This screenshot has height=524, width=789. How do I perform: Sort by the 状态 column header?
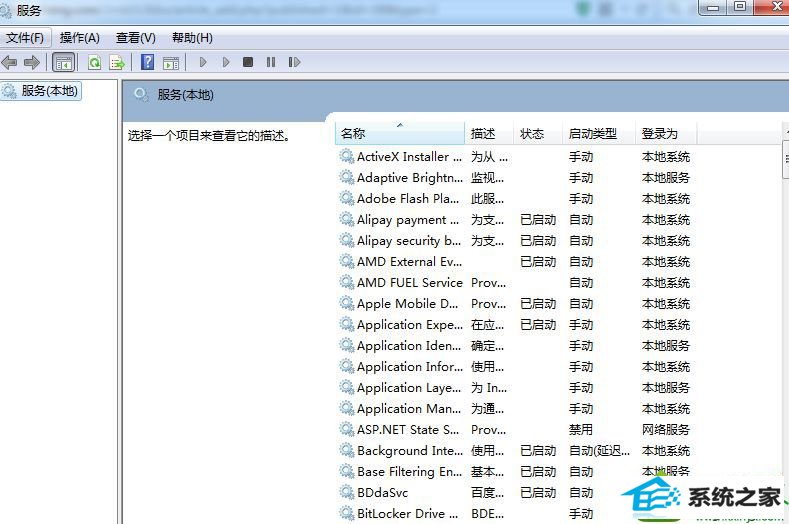(x=537, y=133)
